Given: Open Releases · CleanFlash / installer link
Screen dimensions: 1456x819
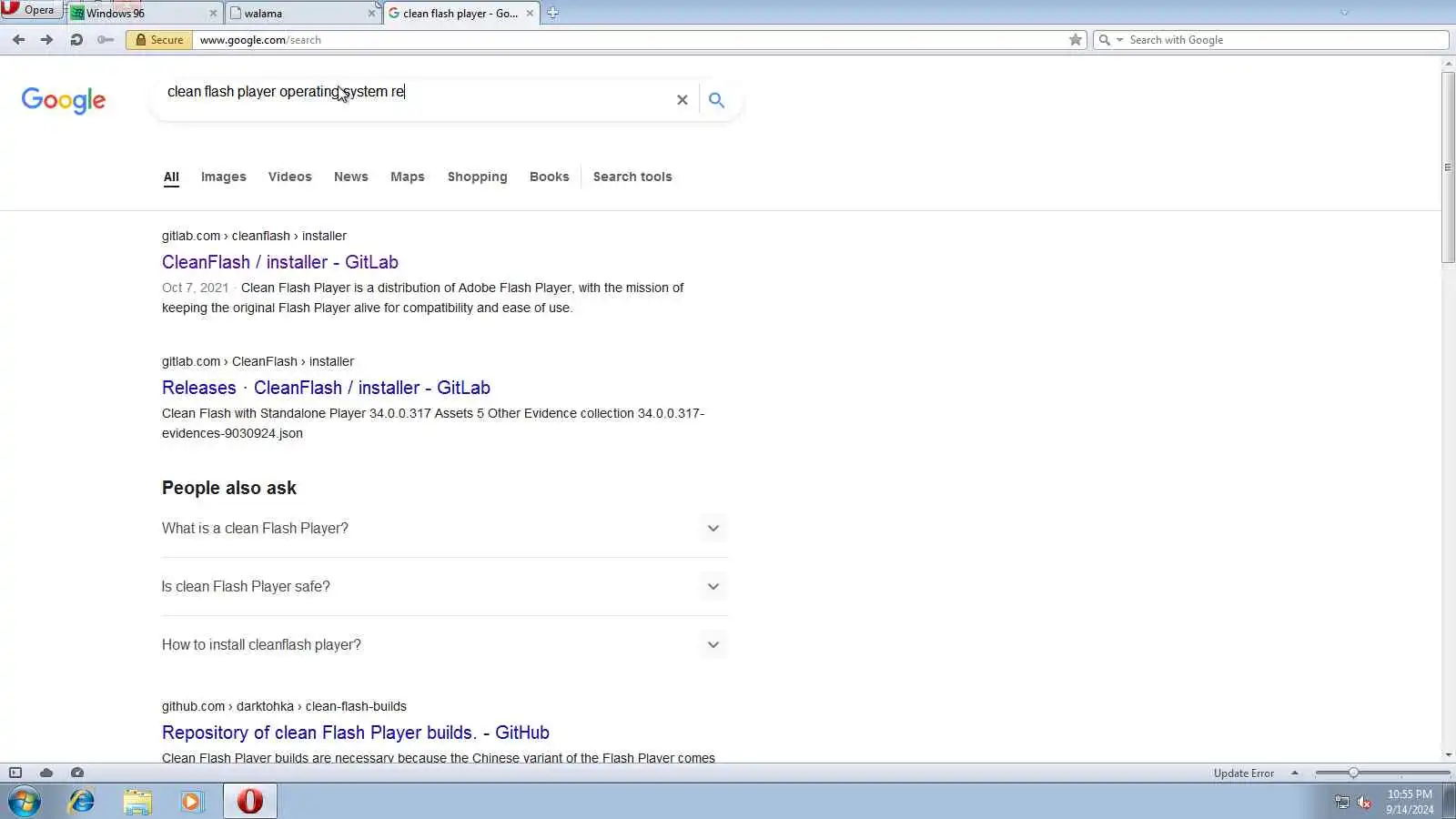Looking at the screenshot, I should [326, 388].
